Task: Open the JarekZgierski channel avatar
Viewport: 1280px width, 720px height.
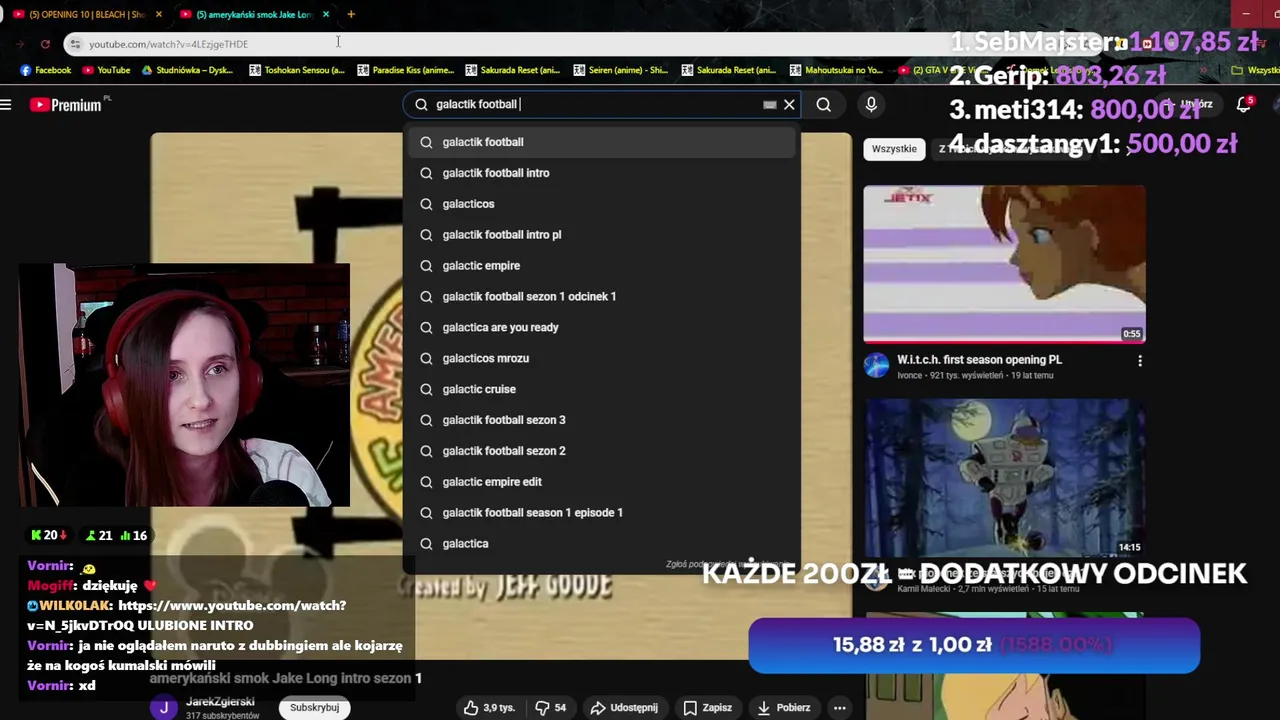Action: (x=164, y=708)
